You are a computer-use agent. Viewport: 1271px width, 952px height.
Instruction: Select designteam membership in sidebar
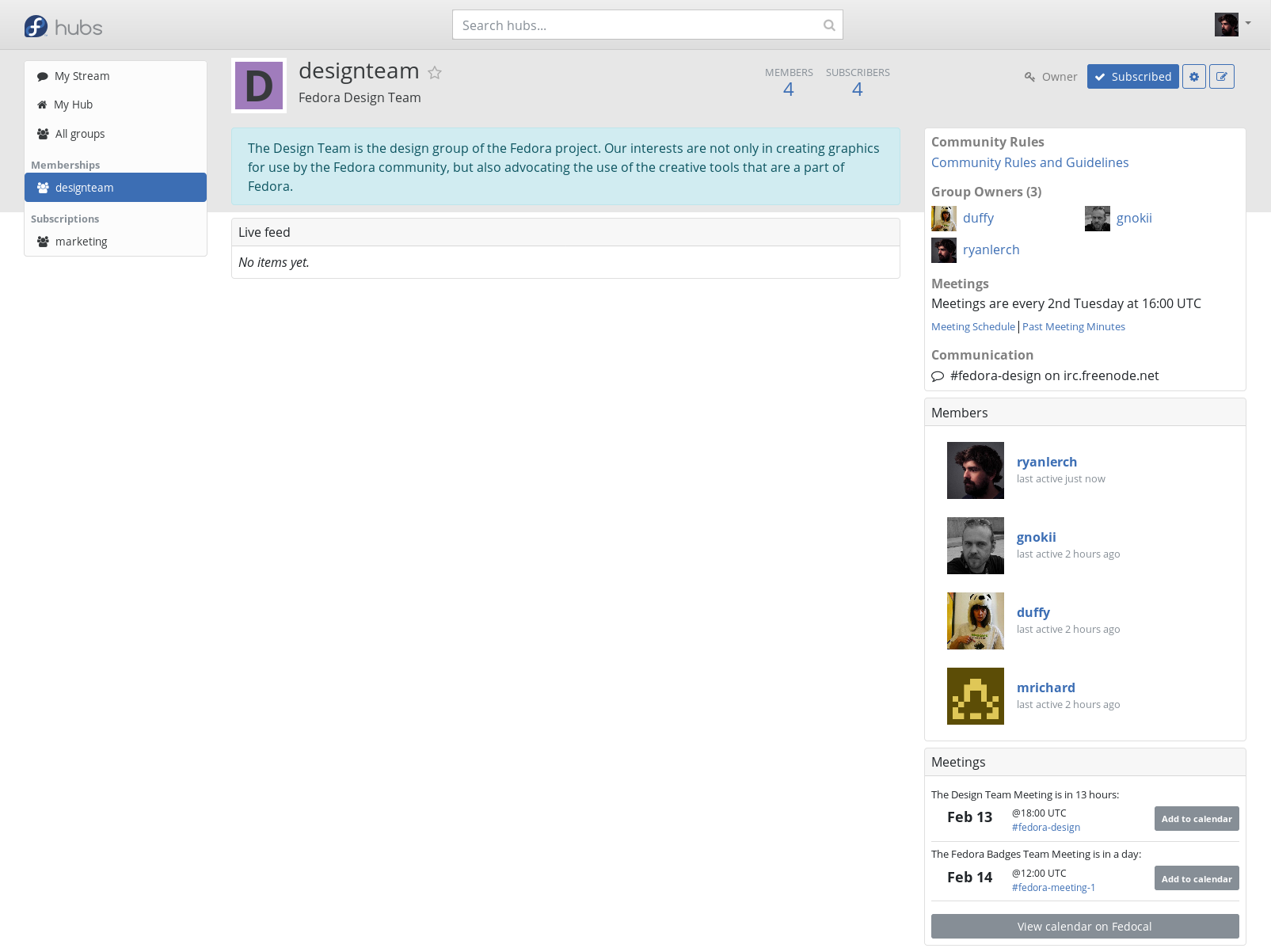(x=116, y=188)
